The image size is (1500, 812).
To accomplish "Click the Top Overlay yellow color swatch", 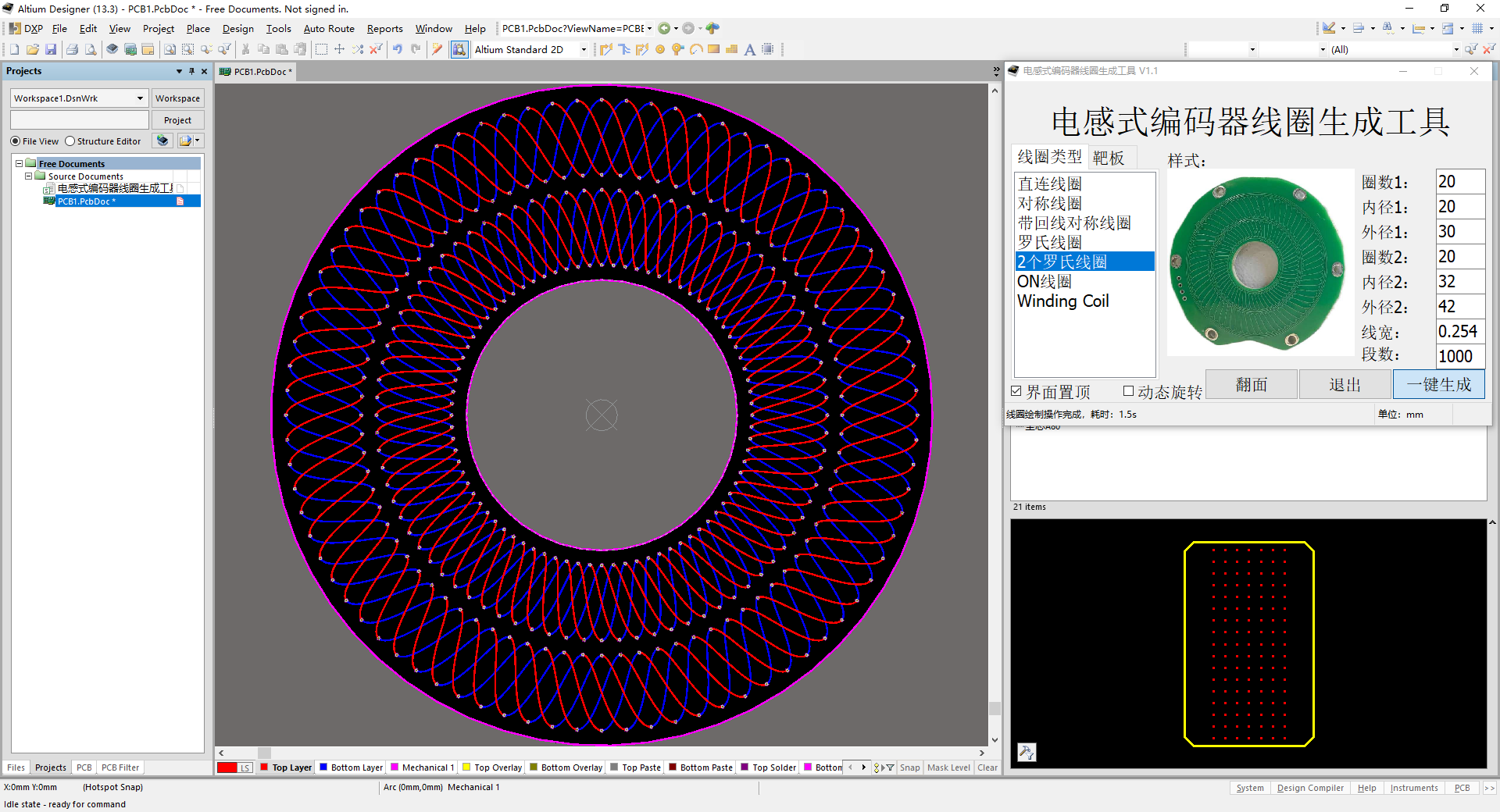I will pos(466,767).
